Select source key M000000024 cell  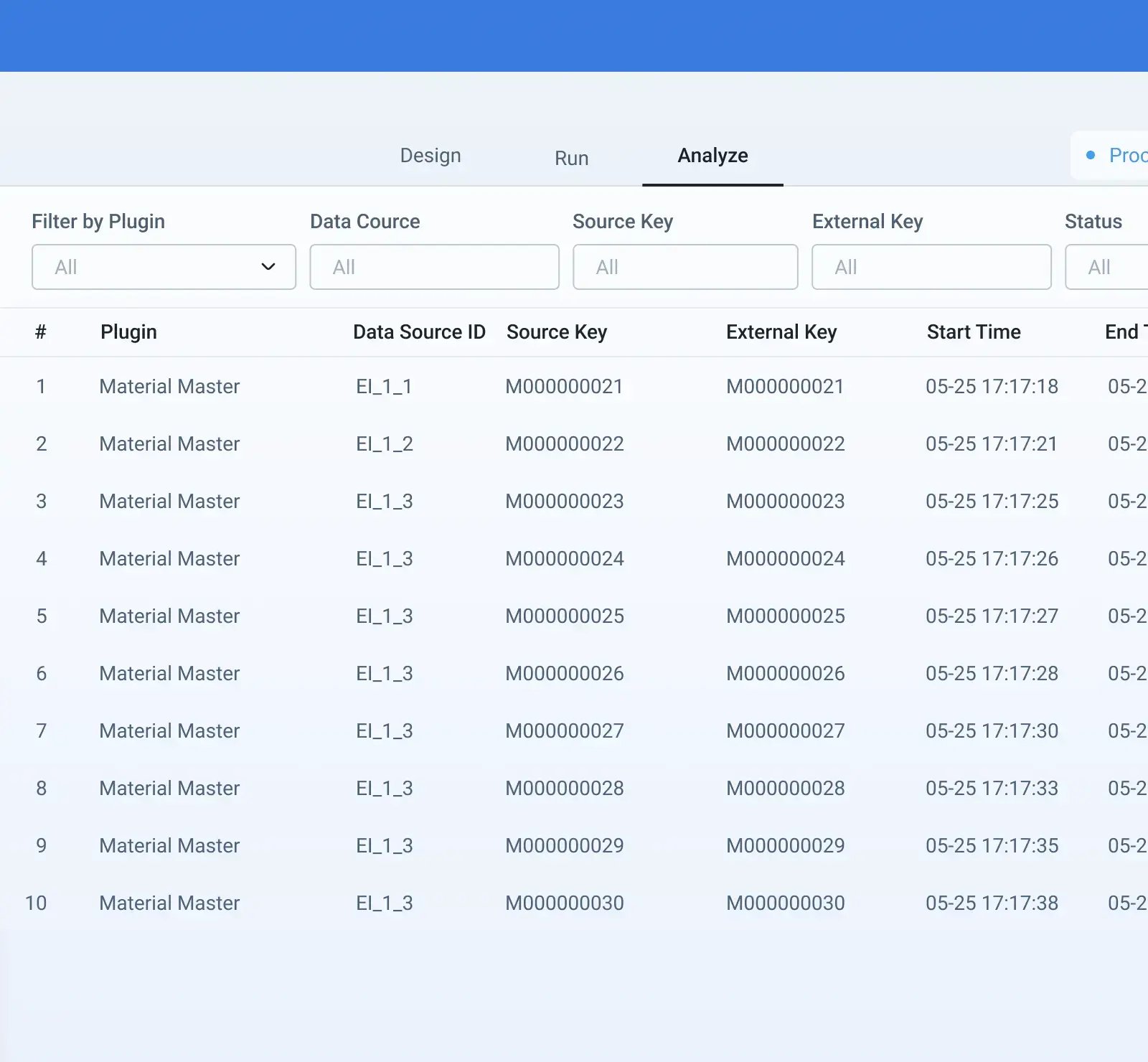[x=565, y=558]
